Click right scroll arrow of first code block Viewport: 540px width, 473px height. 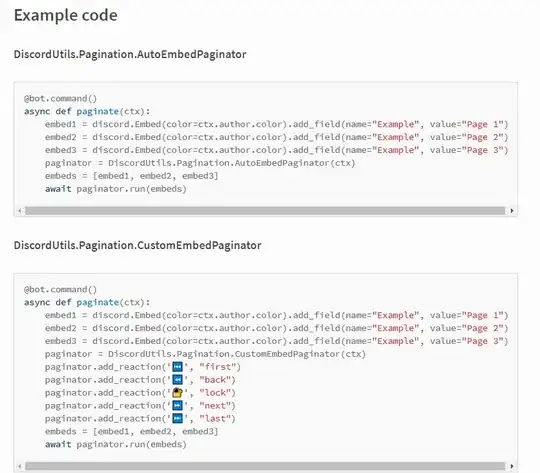click(512, 210)
